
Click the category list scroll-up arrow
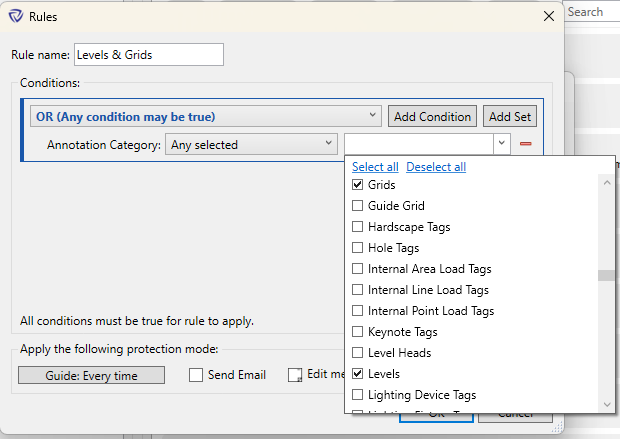click(x=607, y=183)
